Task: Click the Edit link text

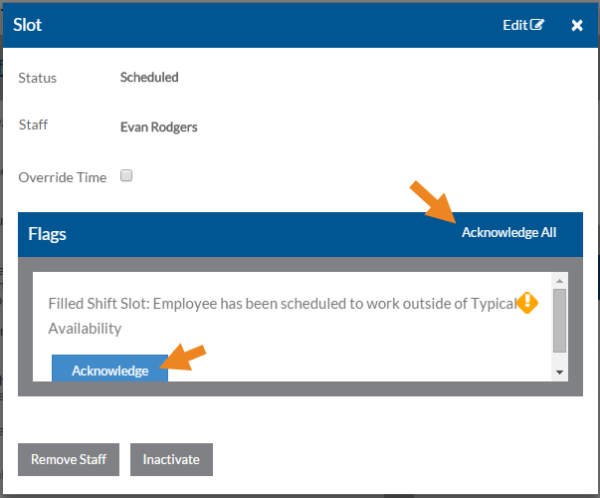Action: tap(515, 25)
